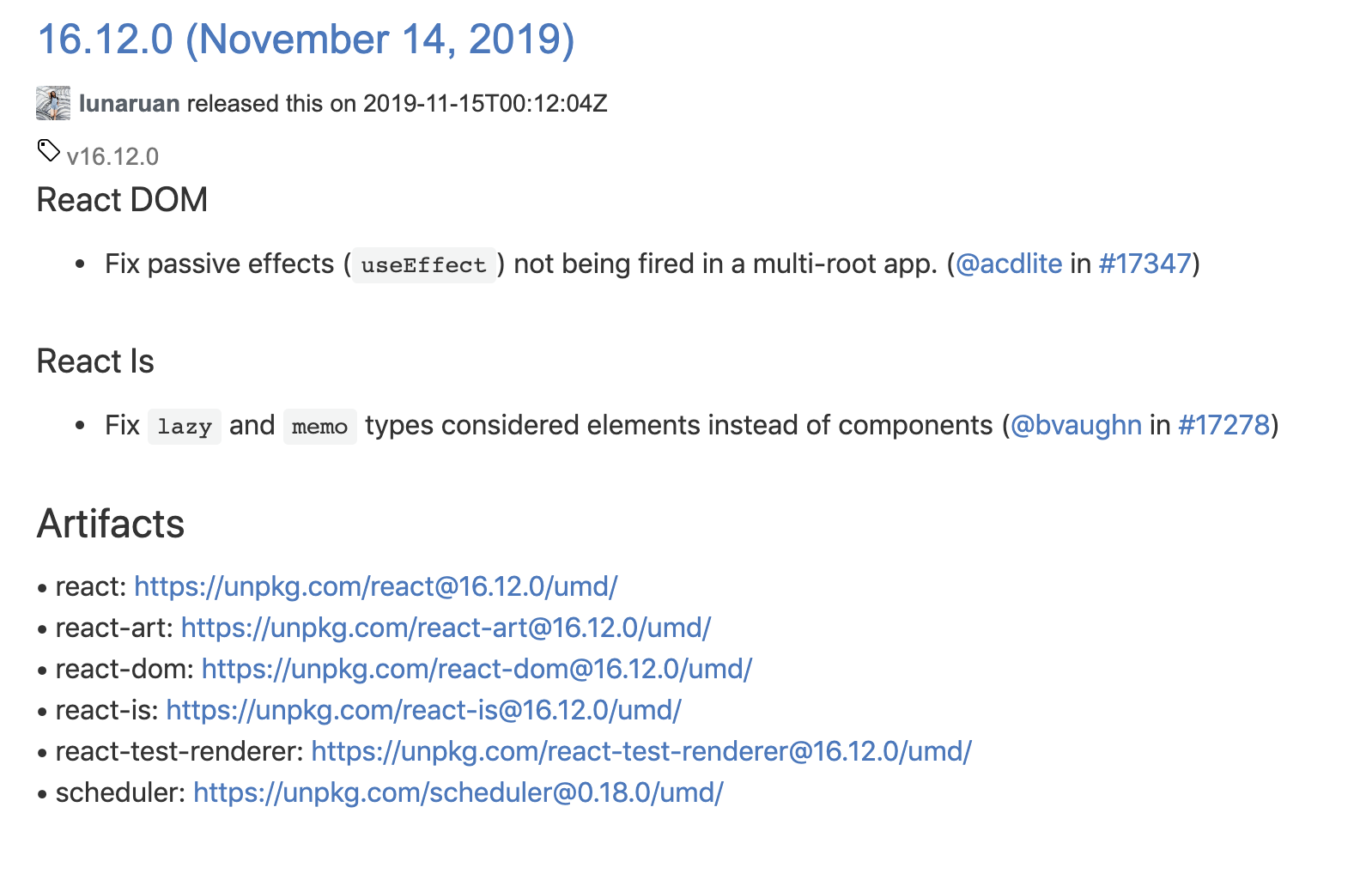The image size is (1372, 886).
Task: Click the React DOM section heading
Action: pyautogui.click(x=122, y=200)
